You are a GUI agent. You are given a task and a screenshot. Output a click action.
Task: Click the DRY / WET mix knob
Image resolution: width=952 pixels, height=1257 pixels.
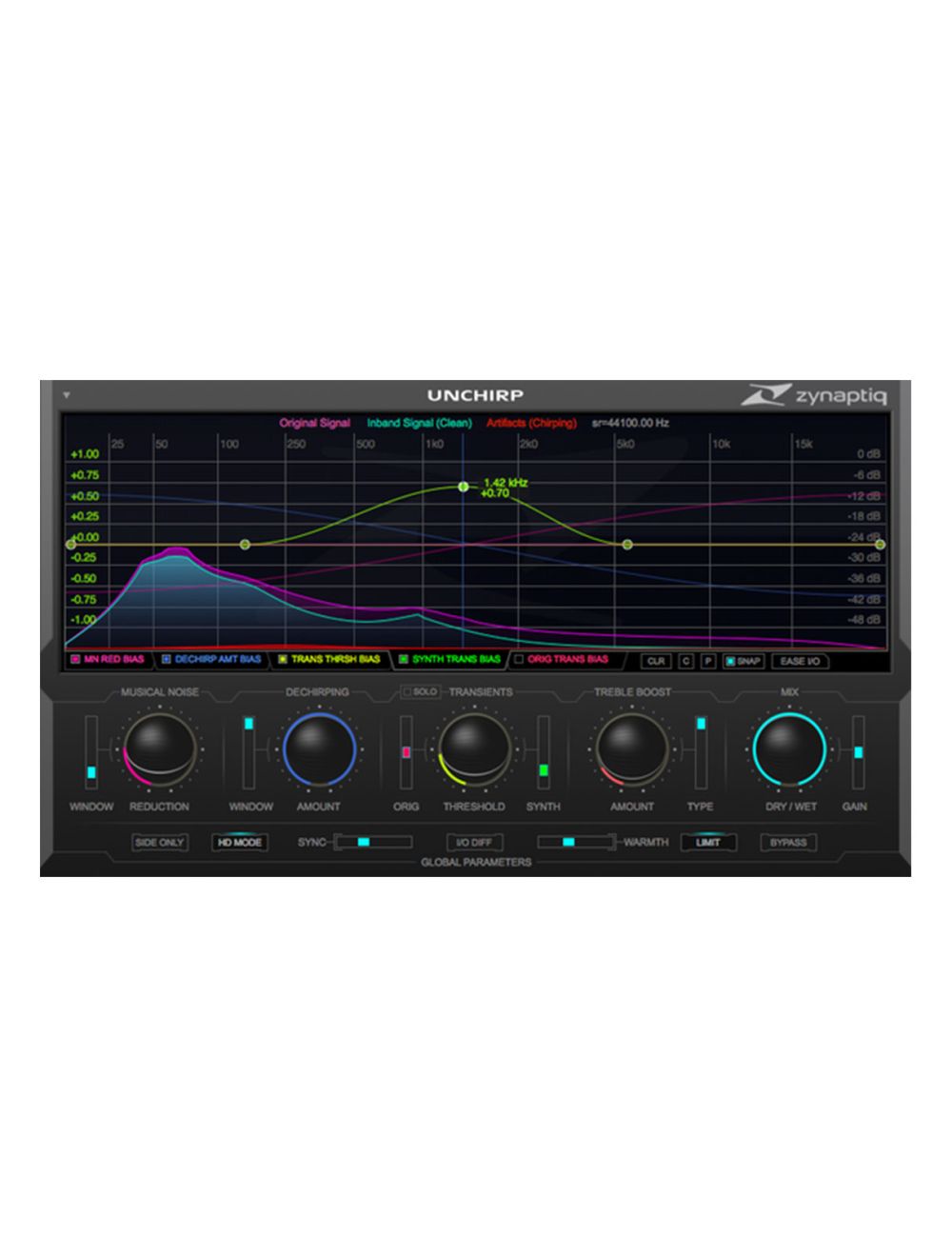pos(790,749)
